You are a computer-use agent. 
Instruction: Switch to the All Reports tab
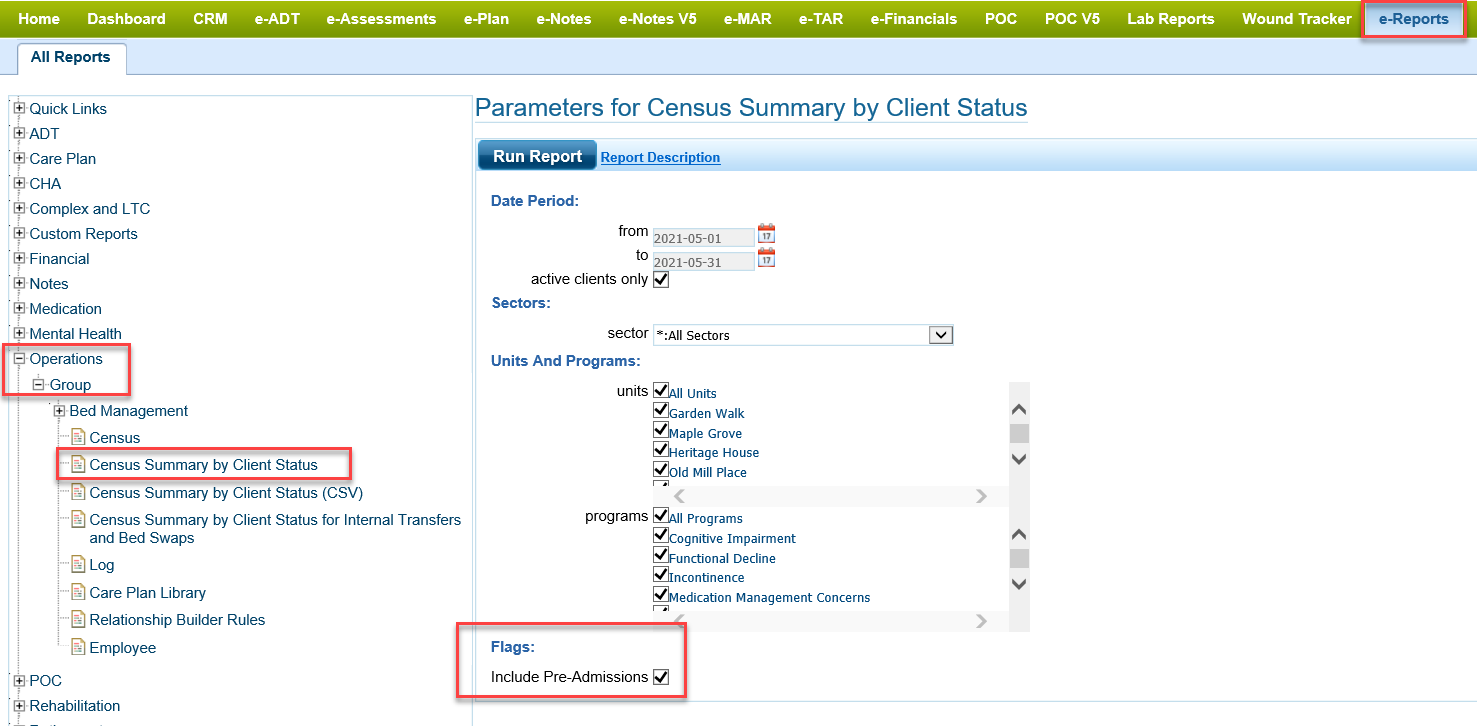tap(70, 57)
